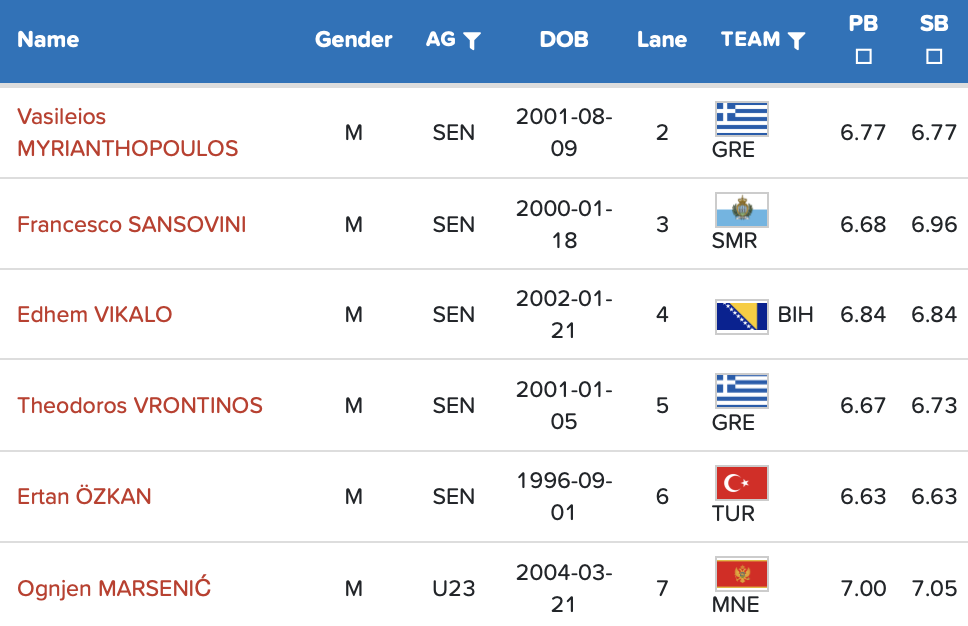Click the Gender column header
The image size is (968, 626).
[353, 40]
